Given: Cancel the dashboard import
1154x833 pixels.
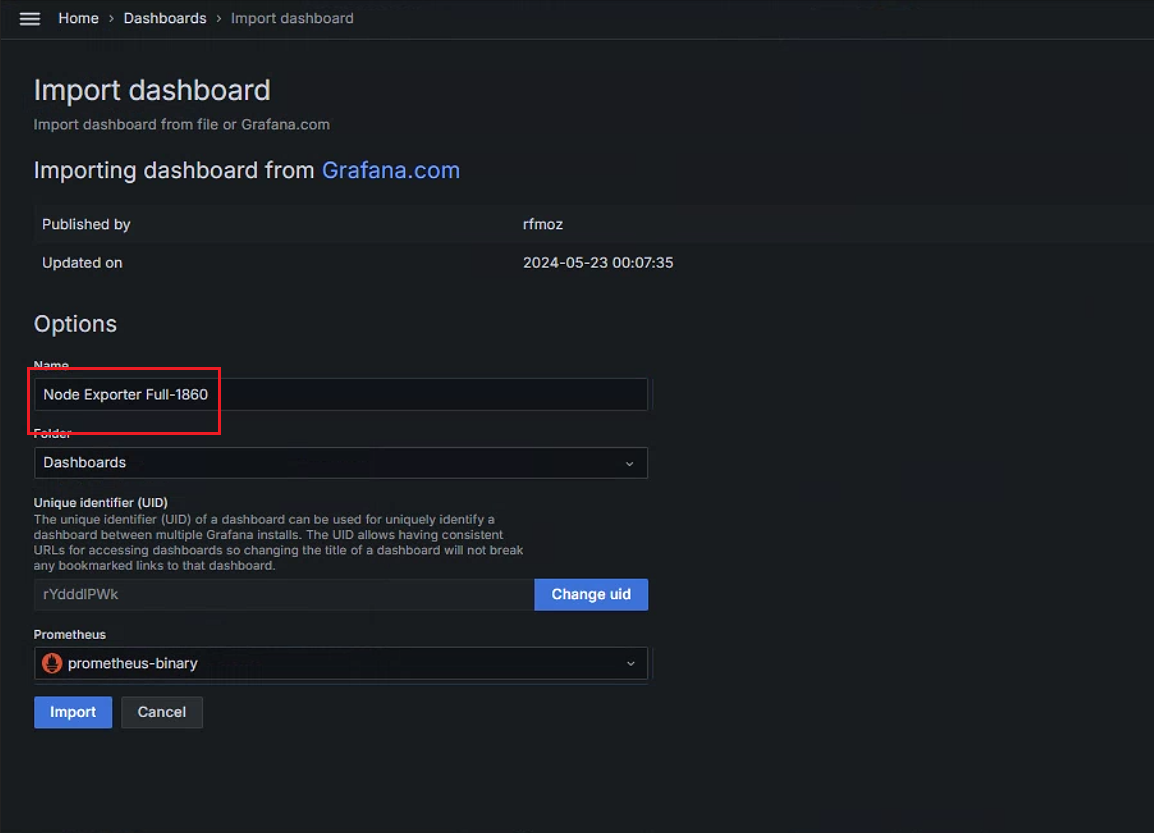Looking at the screenshot, I should coord(162,712).
